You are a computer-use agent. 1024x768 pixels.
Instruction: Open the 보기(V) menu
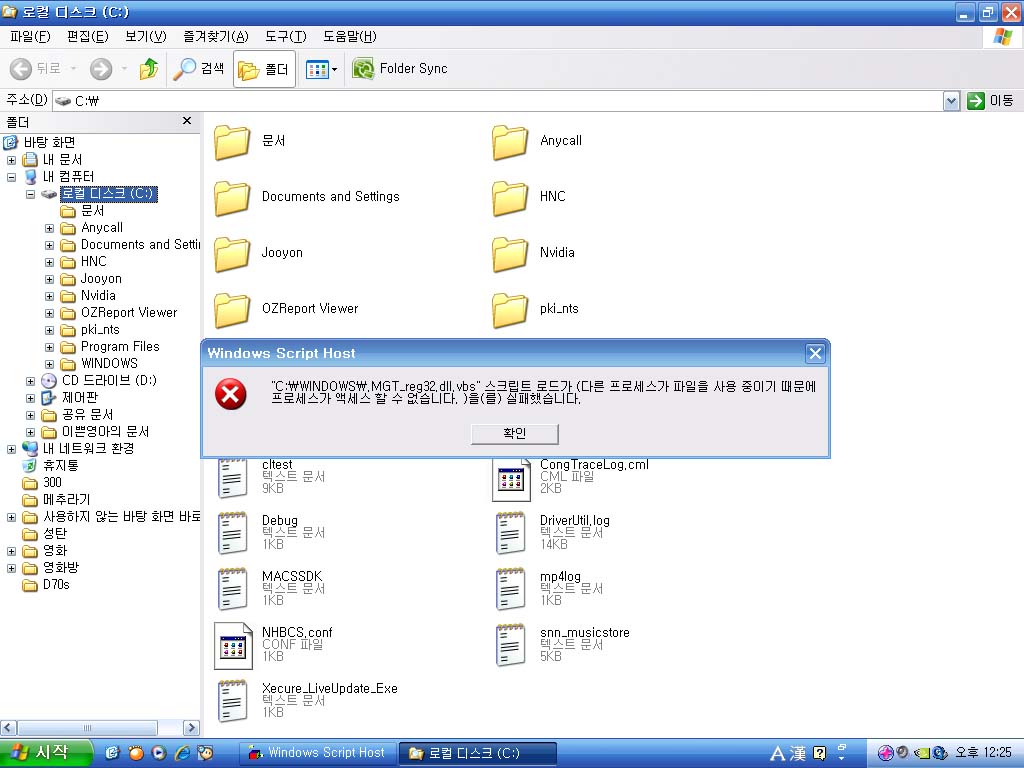[x=146, y=37]
